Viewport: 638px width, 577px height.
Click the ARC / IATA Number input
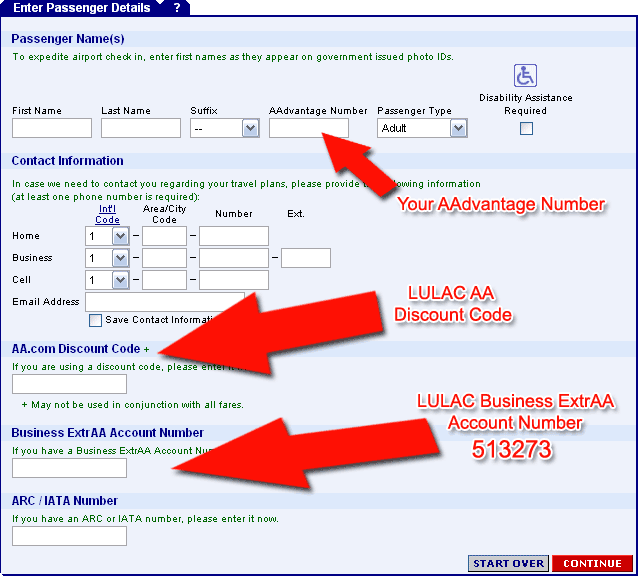pos(70,536)
